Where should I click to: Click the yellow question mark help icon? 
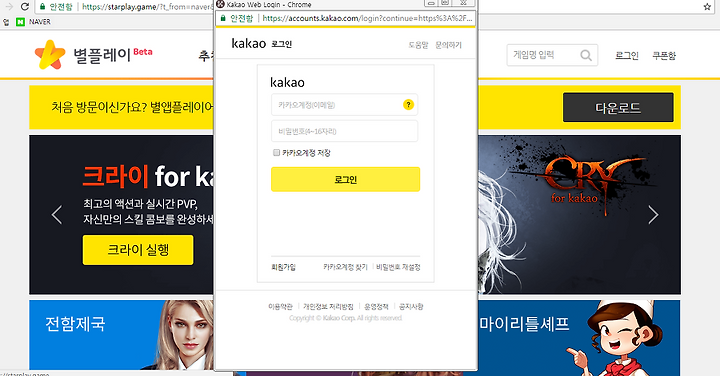tap(408, 105)
